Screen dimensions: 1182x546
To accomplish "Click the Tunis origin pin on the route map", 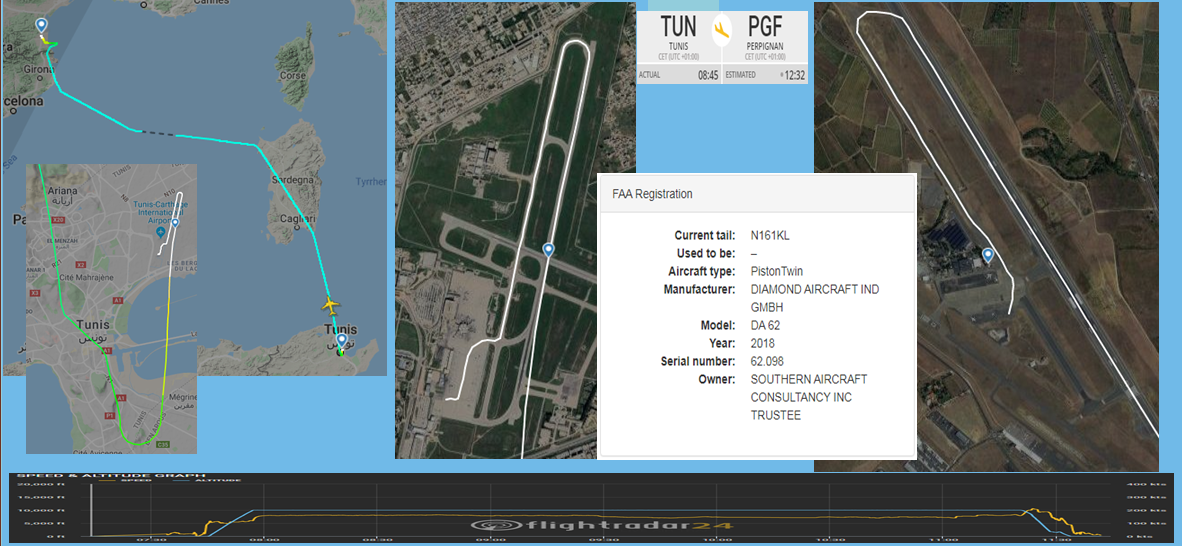I will point(341,341).
